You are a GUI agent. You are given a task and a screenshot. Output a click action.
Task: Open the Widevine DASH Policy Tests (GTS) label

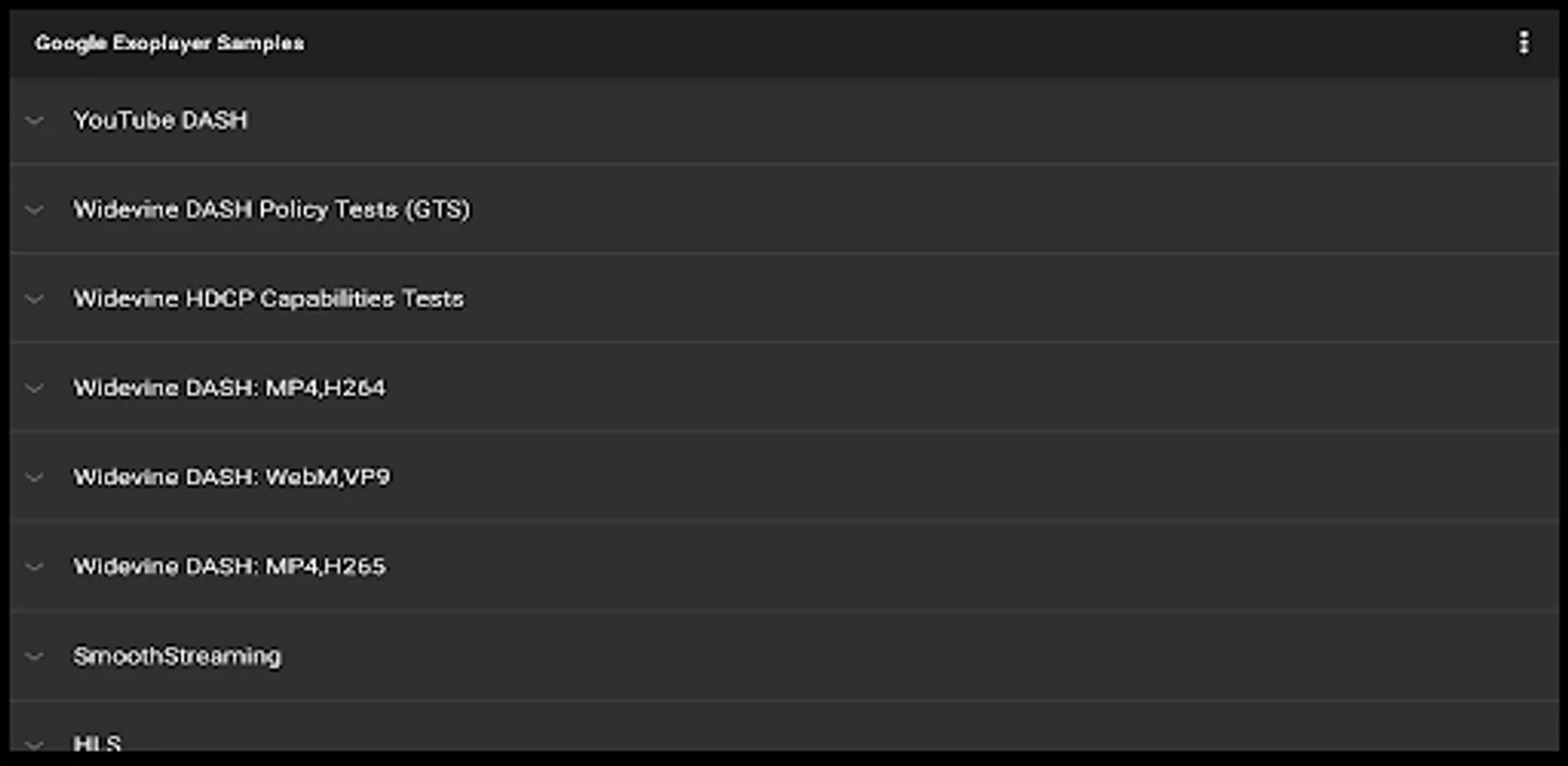point(271,209)
